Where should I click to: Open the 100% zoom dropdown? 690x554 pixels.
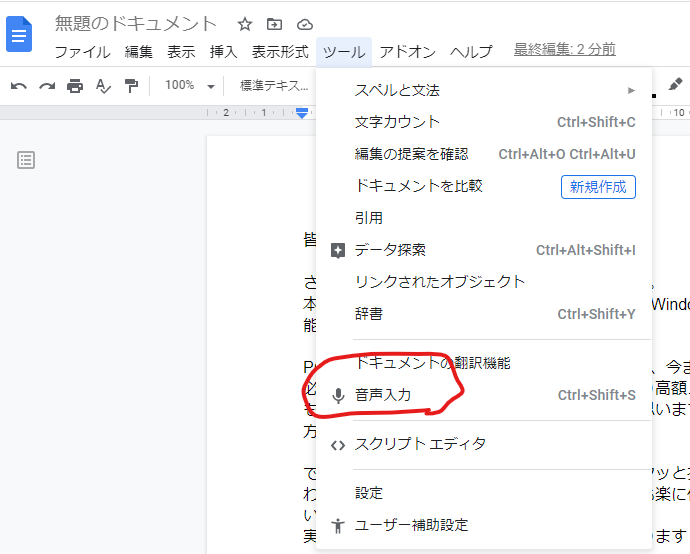[x=189, y=86]
